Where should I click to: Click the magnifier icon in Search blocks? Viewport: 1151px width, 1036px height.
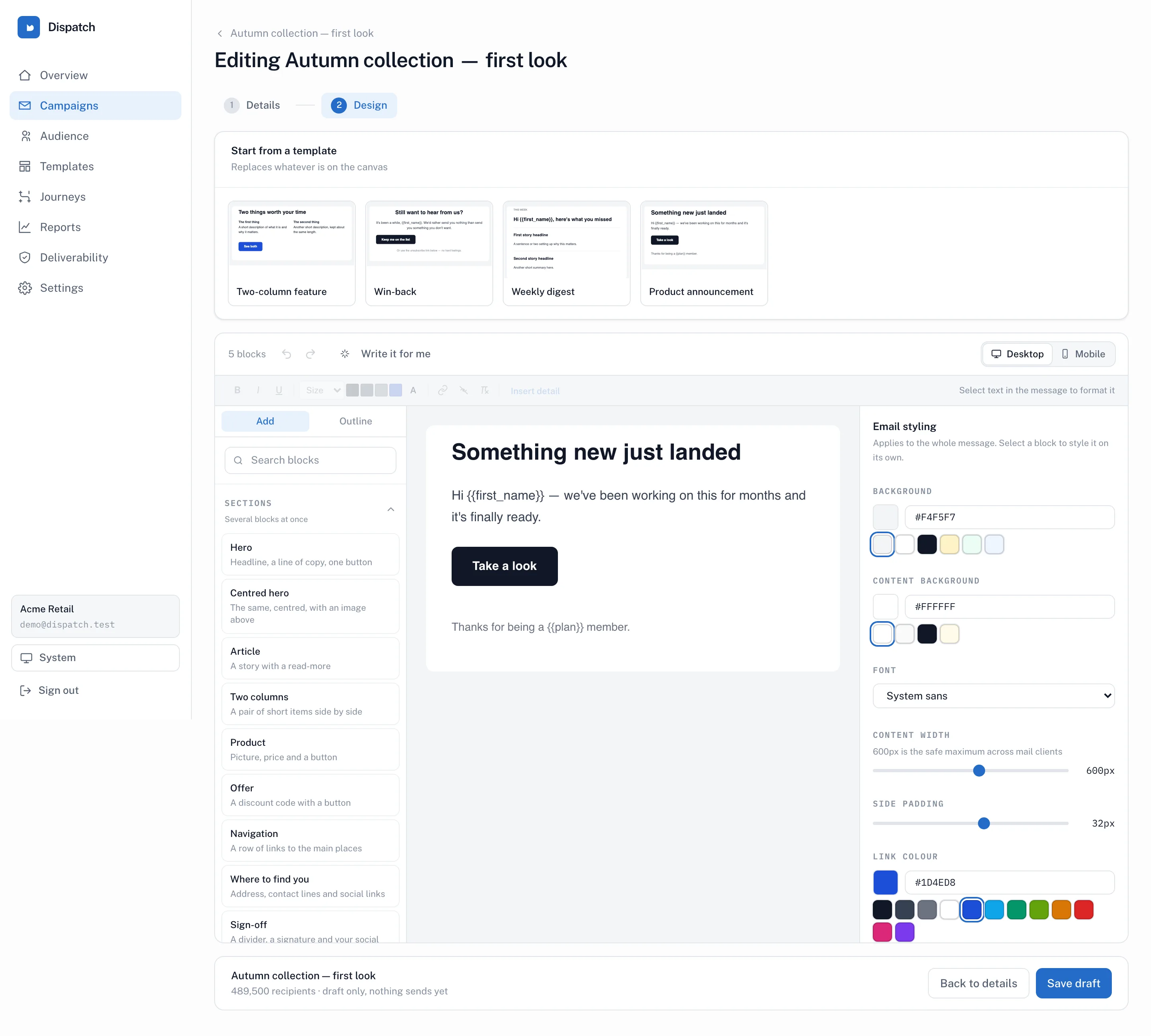click(238, 460)
